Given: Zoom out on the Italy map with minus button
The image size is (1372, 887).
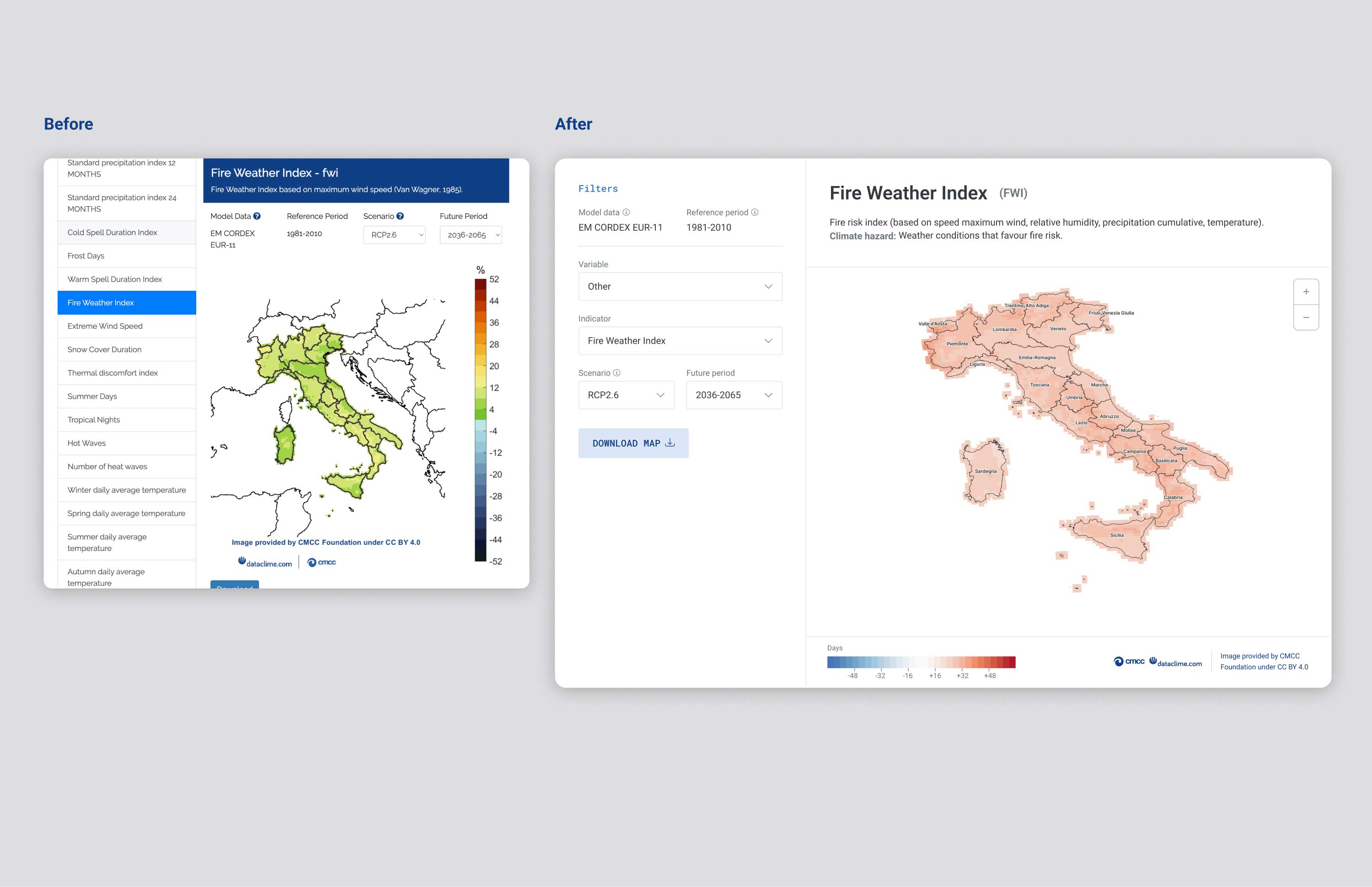Looking at the screenshot, I should tap(1306, 317).
